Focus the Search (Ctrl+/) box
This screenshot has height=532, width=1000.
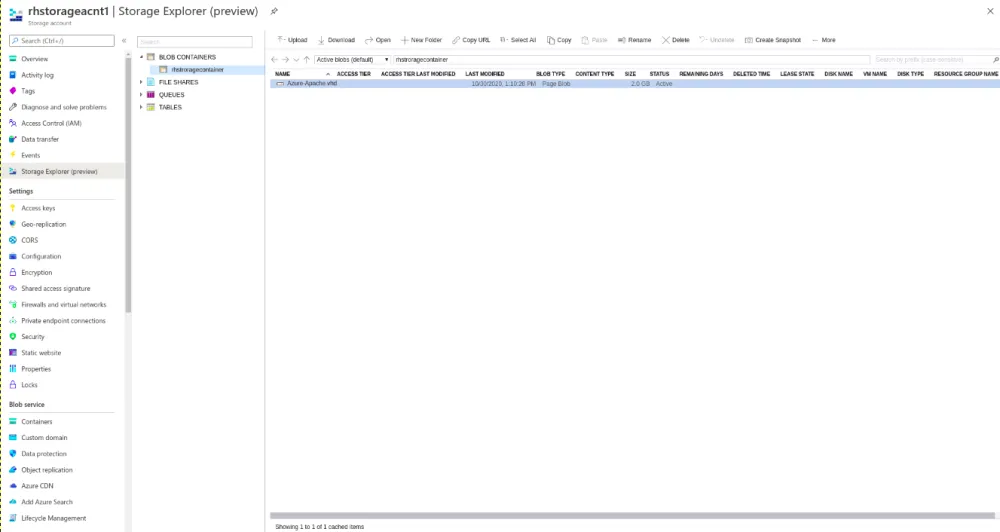pyautogui.click(x=62, y=41)
